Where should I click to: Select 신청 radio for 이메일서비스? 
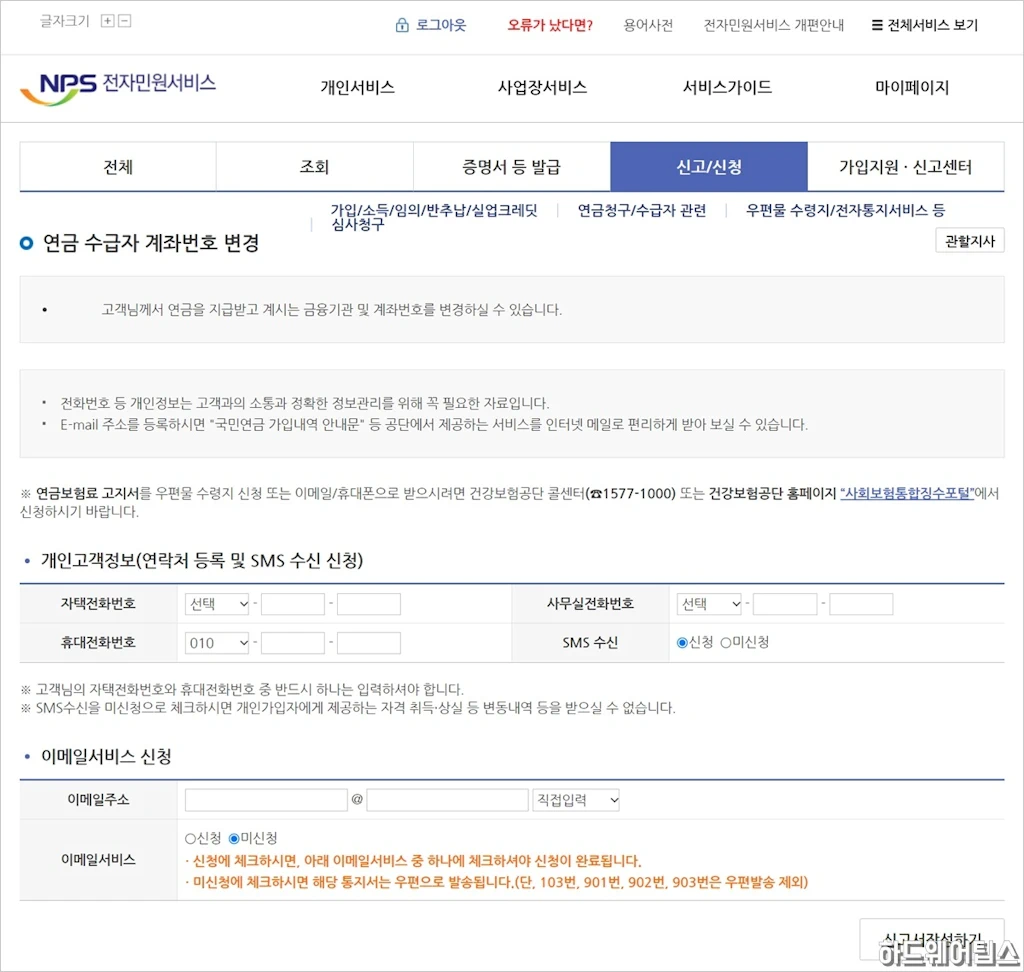[x=191, y=839]
